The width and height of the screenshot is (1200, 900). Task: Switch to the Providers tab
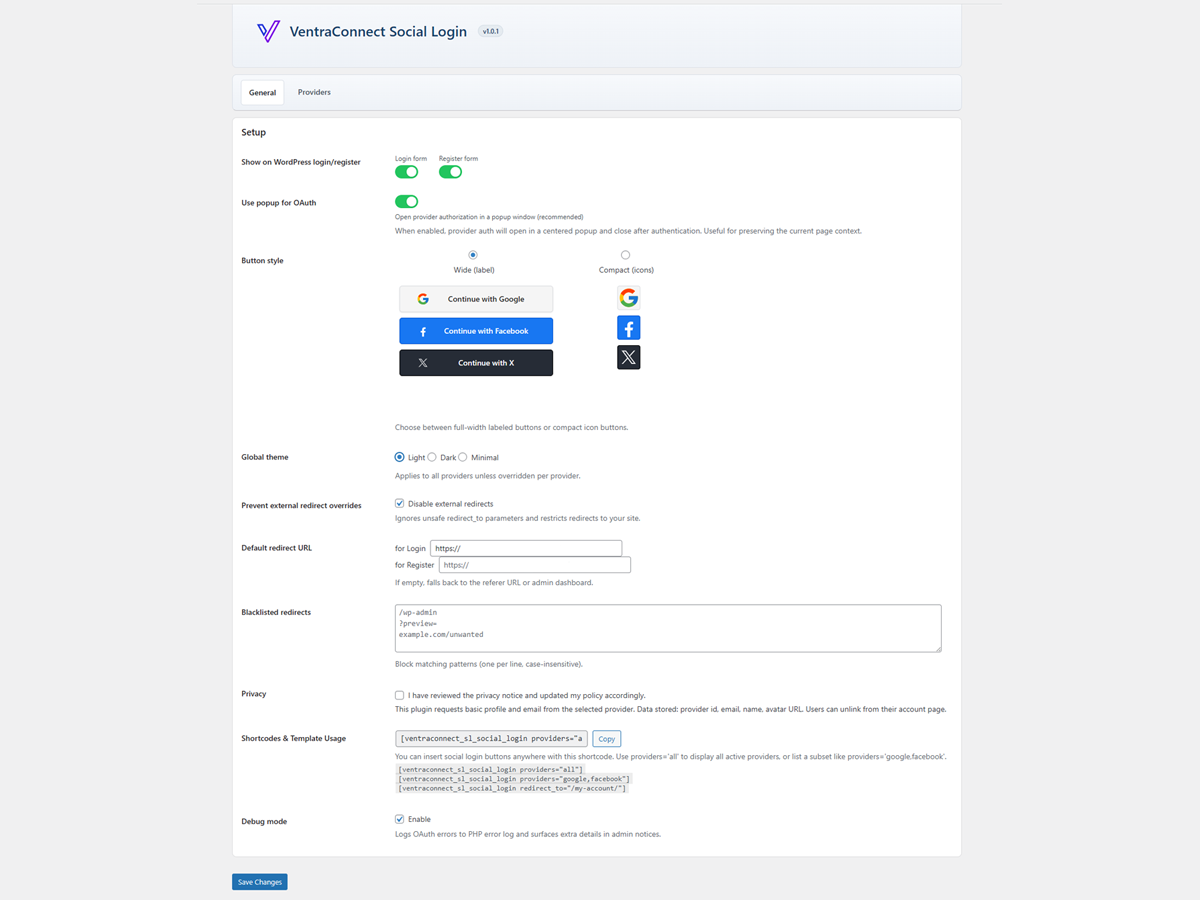(313, 91)
